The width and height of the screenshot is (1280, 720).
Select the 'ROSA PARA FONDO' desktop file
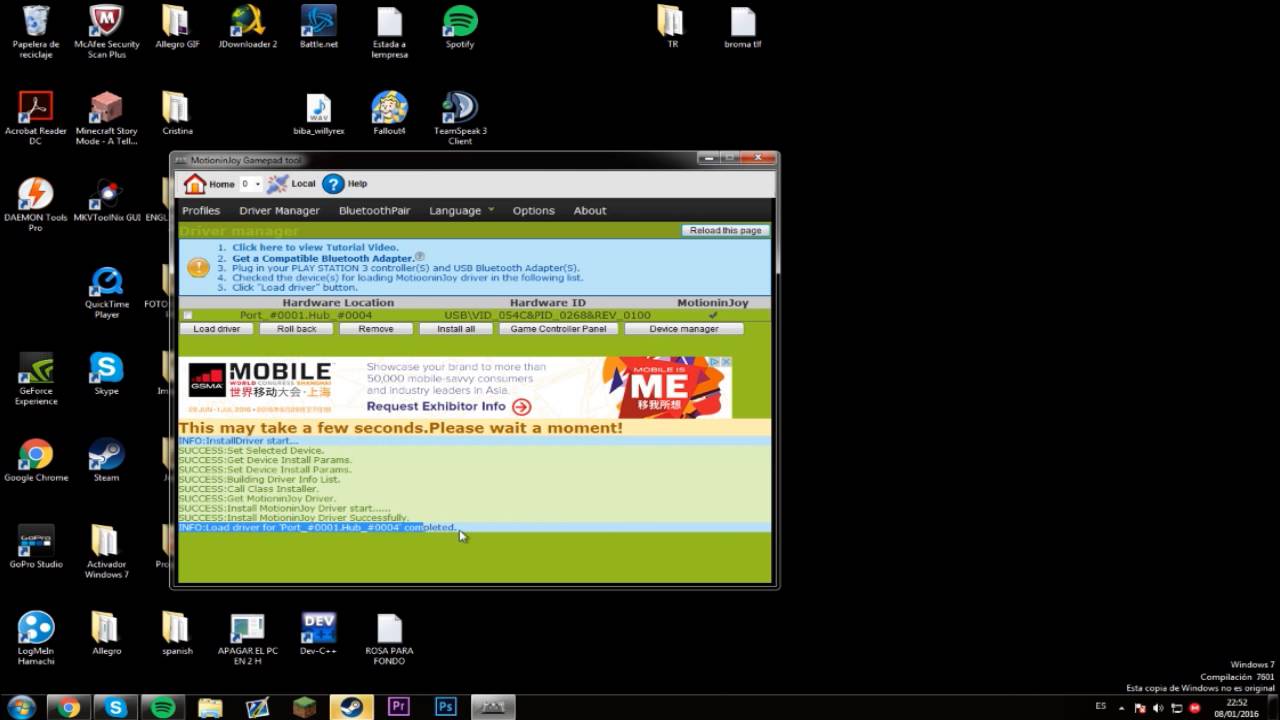[389, 638]
